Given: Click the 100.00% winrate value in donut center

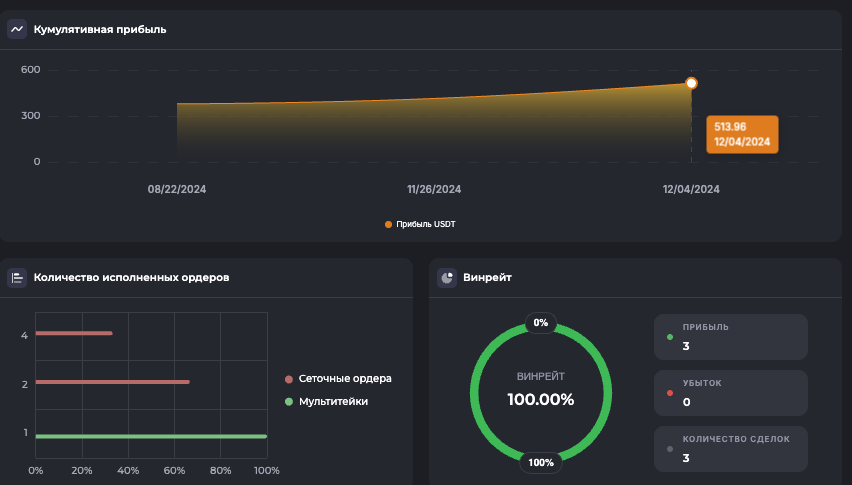Looking at the screenshot, I should click(541, 400).
